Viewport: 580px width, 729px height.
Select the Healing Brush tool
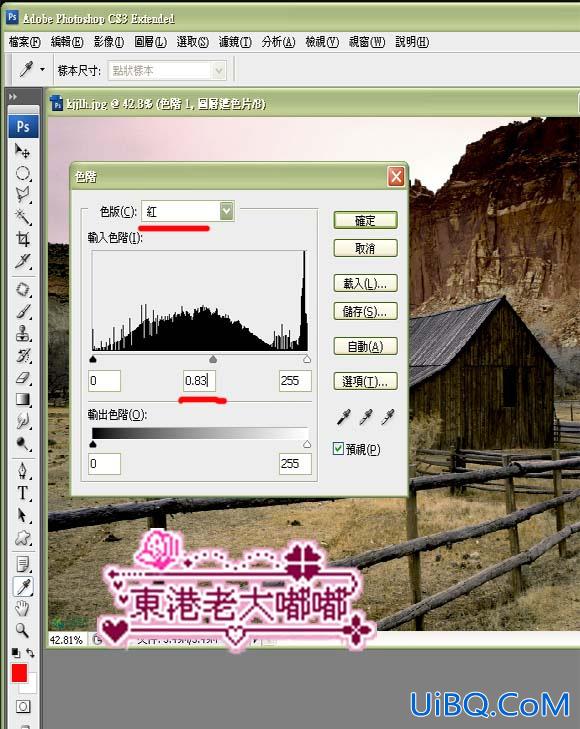pyautogui.click(x=22, y=289)
